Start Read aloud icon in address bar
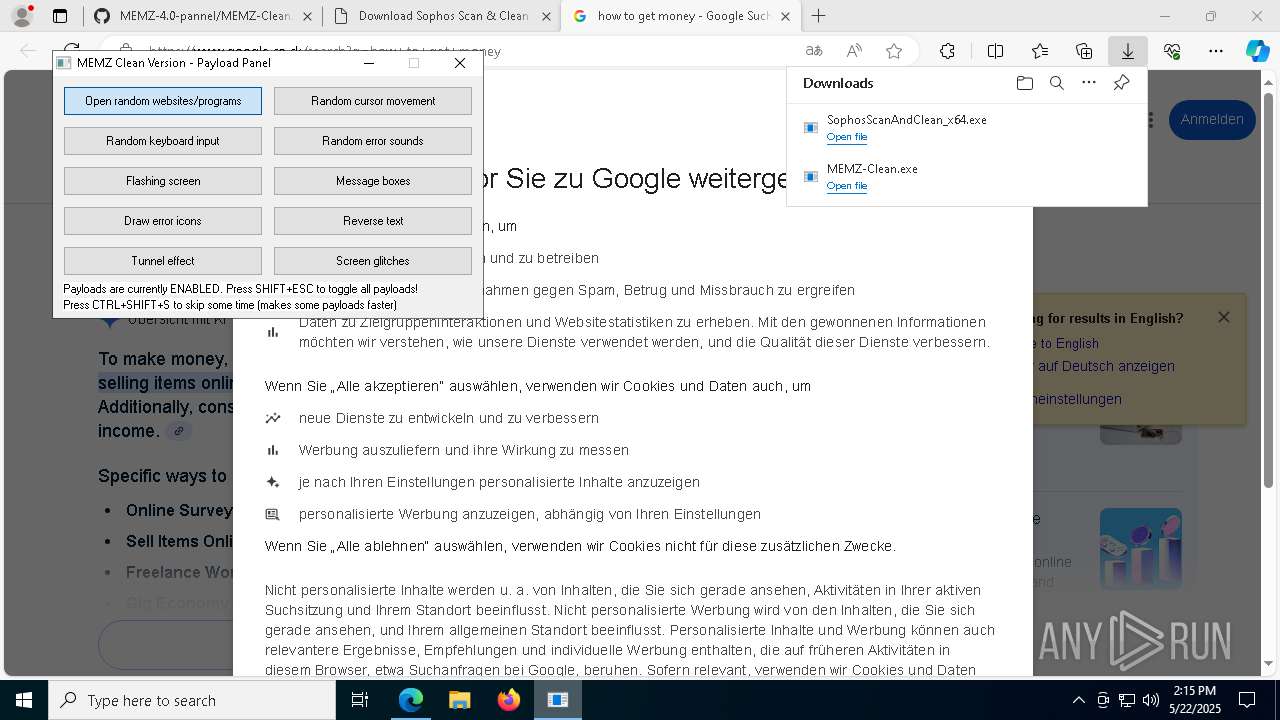Image resolution: width=1280 pixels, height=720 pixels. [x=854, y=51]
